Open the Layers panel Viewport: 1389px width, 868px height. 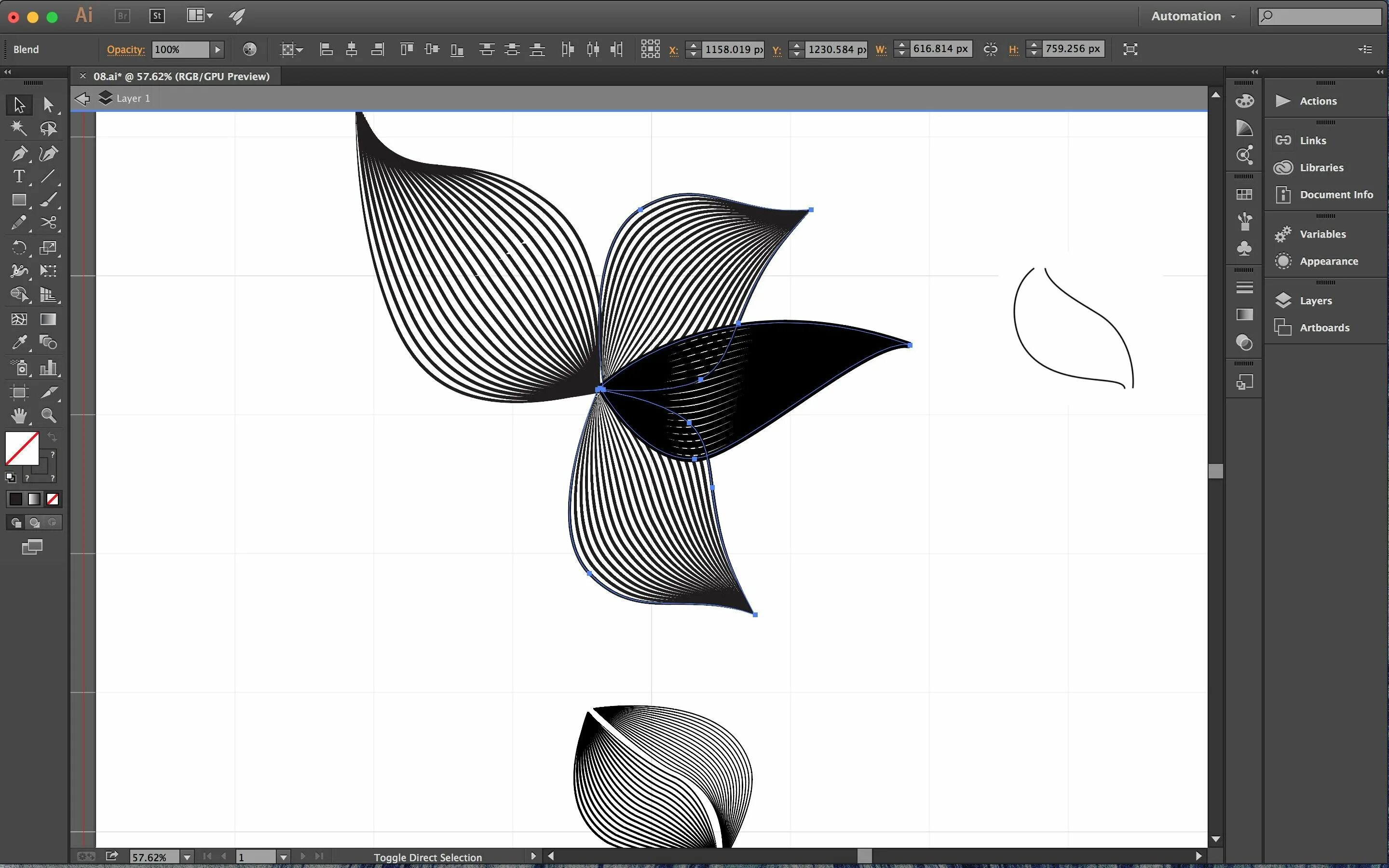(x=1315, y=300)
